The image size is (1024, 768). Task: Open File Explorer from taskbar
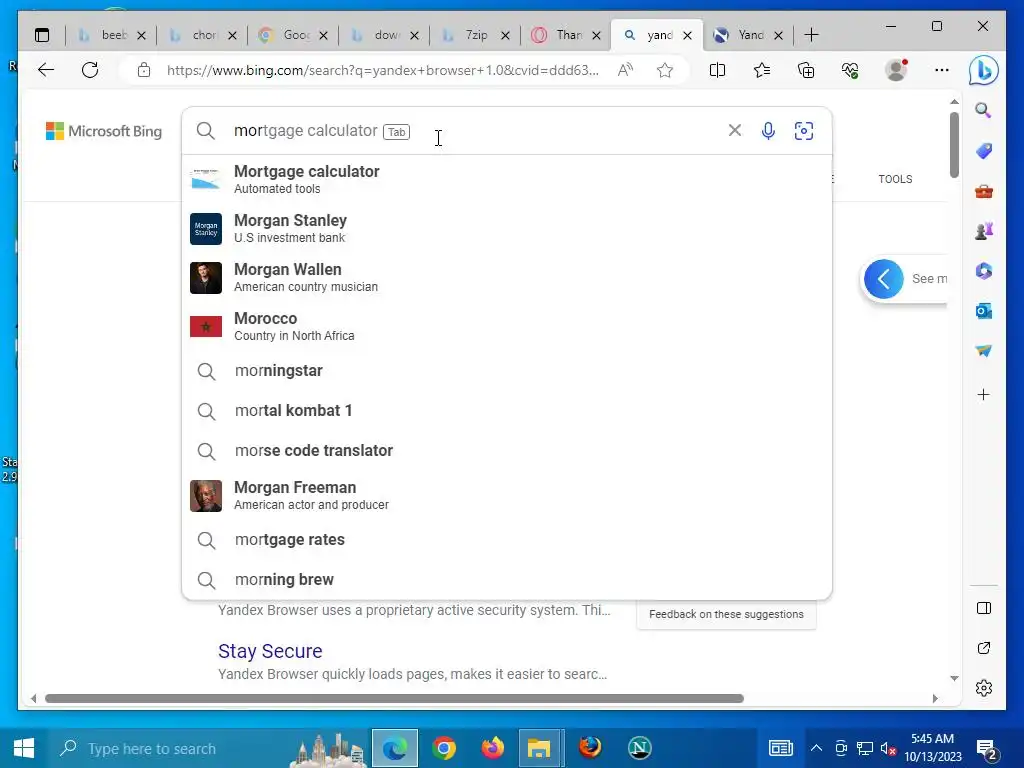(539, 748)
